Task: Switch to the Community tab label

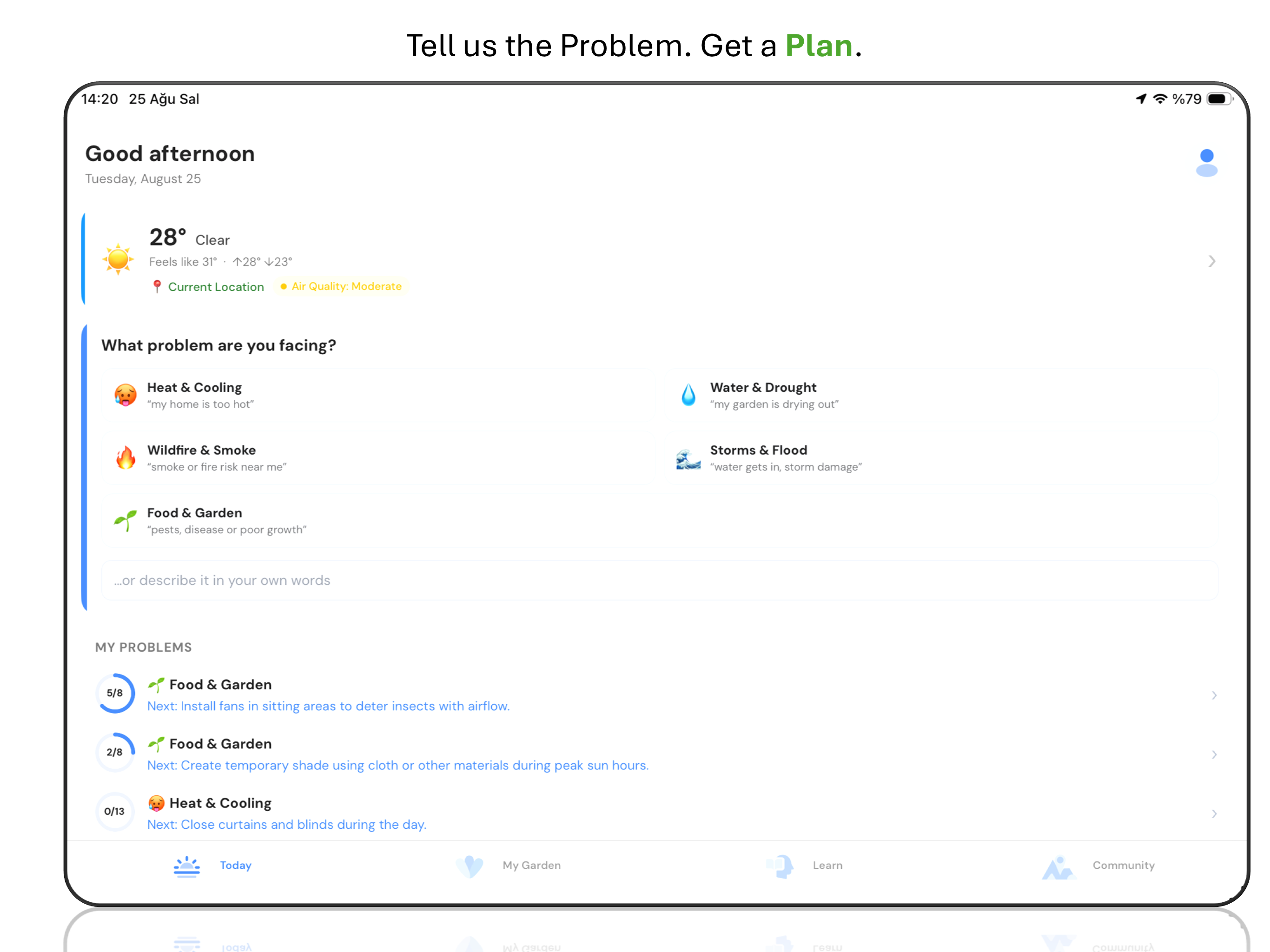Action: click(1123, 865)
